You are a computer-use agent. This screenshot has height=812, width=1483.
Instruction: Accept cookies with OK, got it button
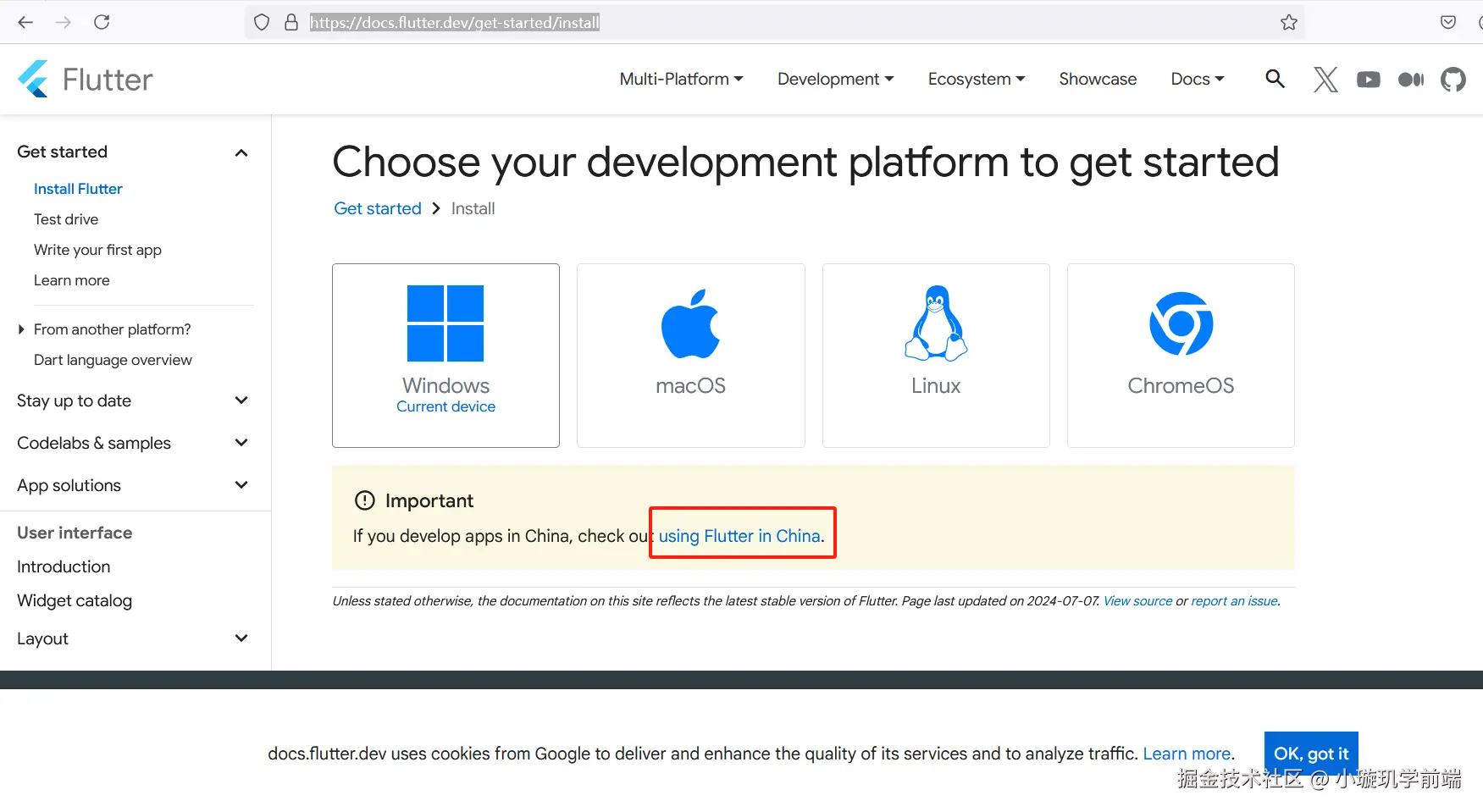1310,753
